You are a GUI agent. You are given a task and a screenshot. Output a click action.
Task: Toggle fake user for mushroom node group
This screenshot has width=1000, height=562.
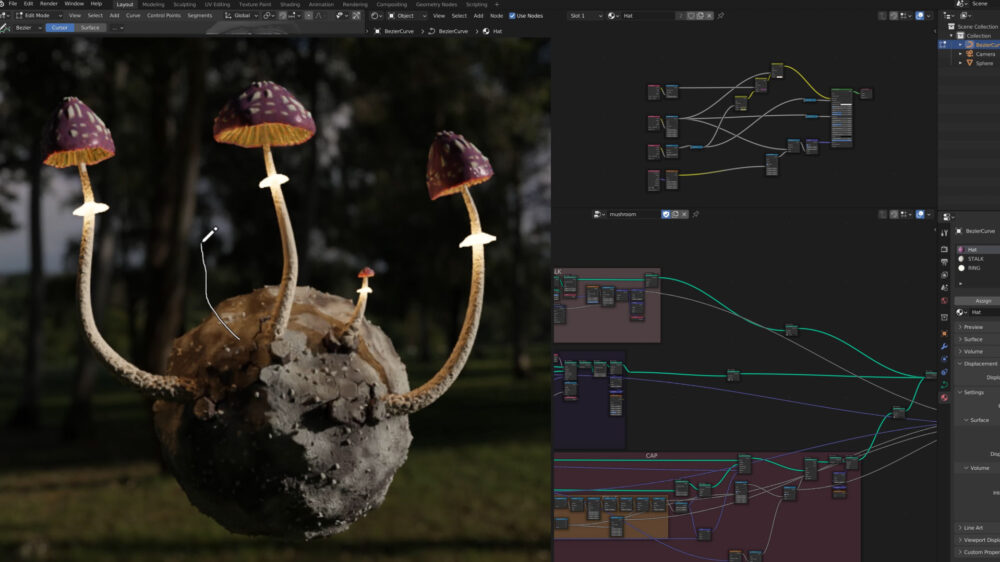pos(666,214)
